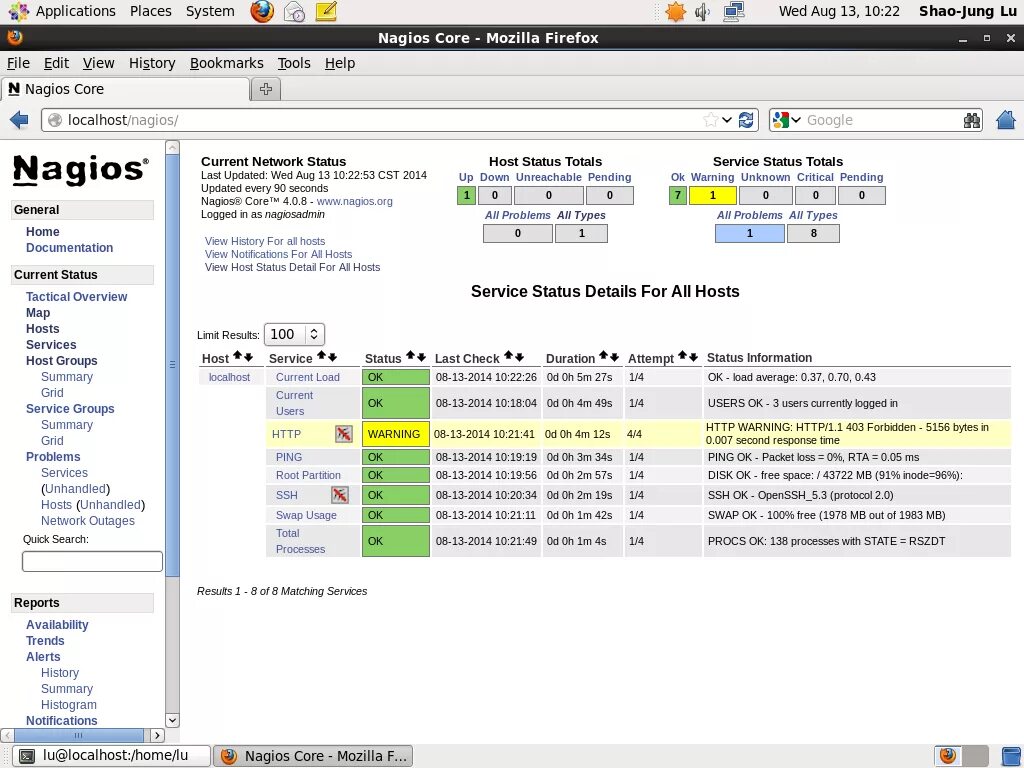Click All Types host count 1

tap(581, 233)
